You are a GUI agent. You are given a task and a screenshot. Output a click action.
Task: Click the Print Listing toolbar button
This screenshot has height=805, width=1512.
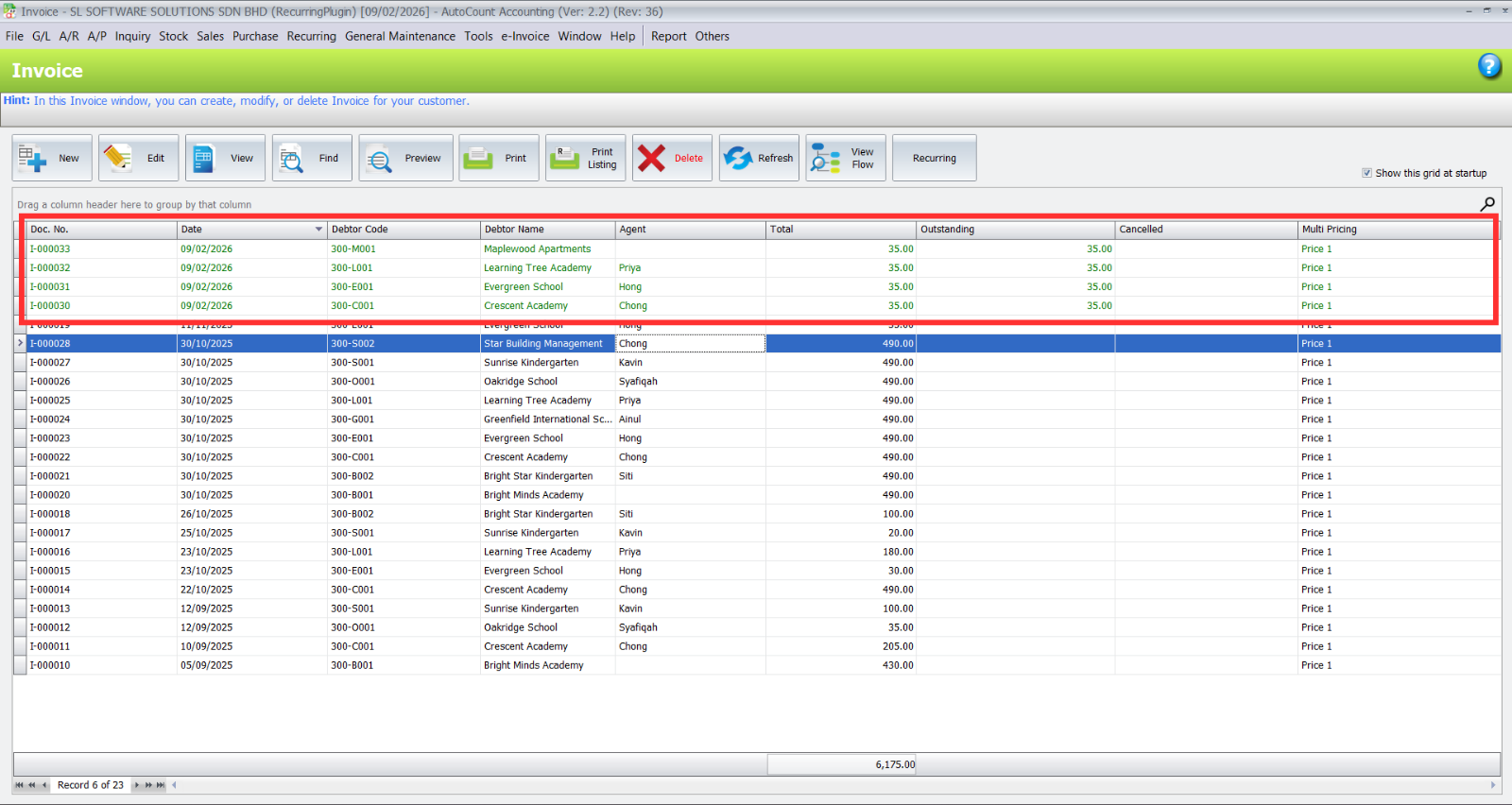coord(586,158)
